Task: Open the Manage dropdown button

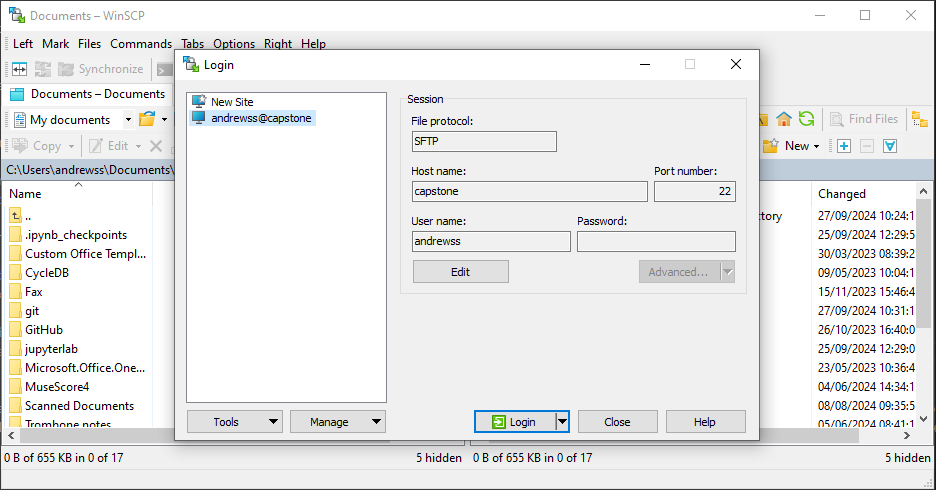Action: pos(338,422)
